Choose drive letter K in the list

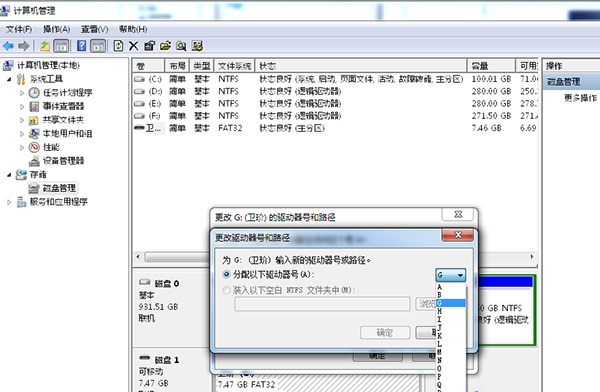(451, 336)
